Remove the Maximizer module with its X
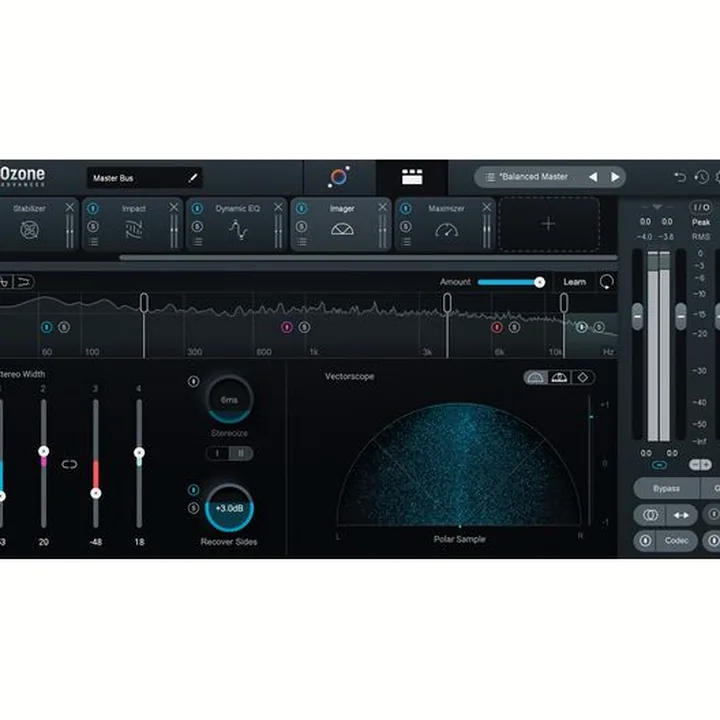This screenshot has height=720, width=720. click(x=487, y=208)
